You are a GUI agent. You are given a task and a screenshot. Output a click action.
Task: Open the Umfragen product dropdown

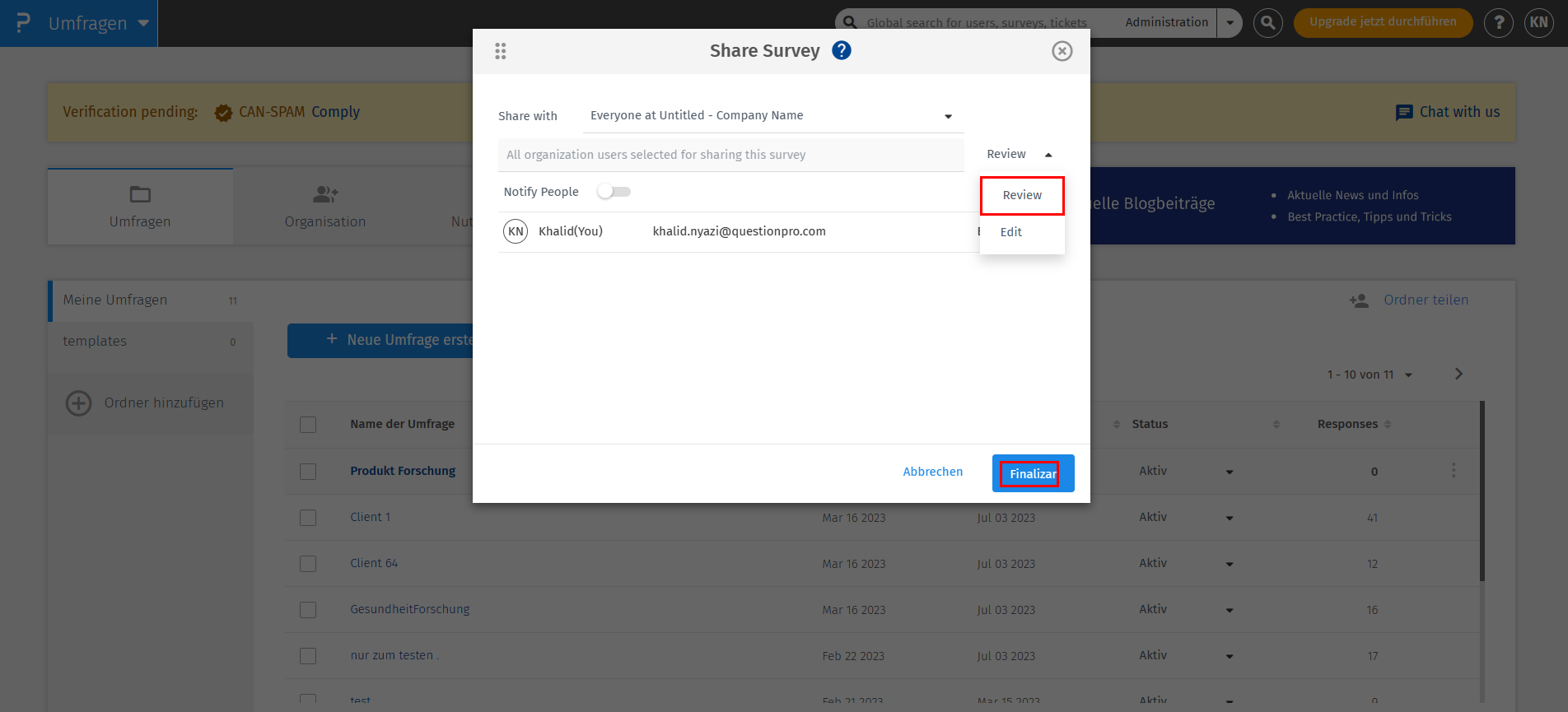tap(143, 23)
